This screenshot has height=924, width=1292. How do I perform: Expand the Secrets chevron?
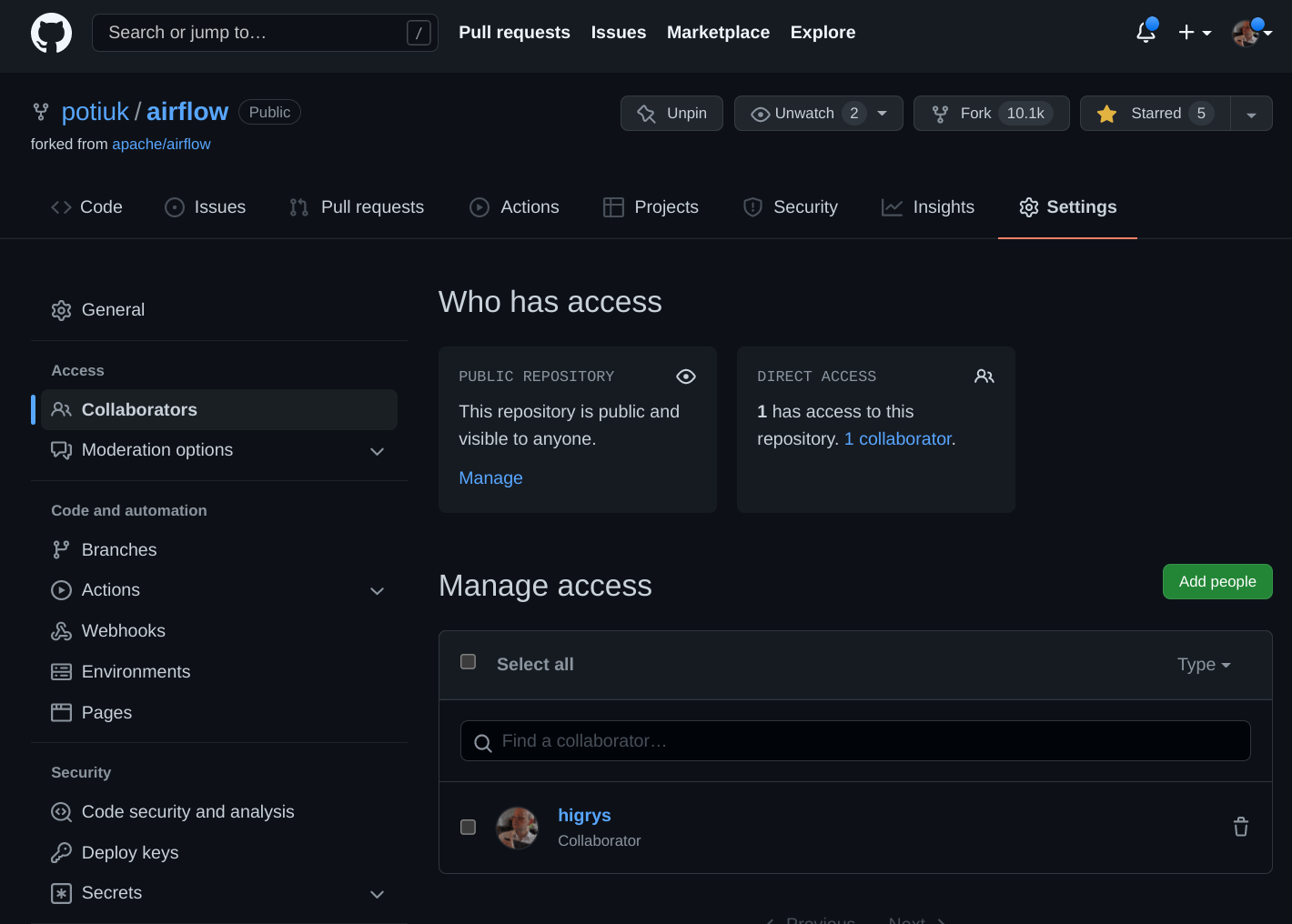378,894
